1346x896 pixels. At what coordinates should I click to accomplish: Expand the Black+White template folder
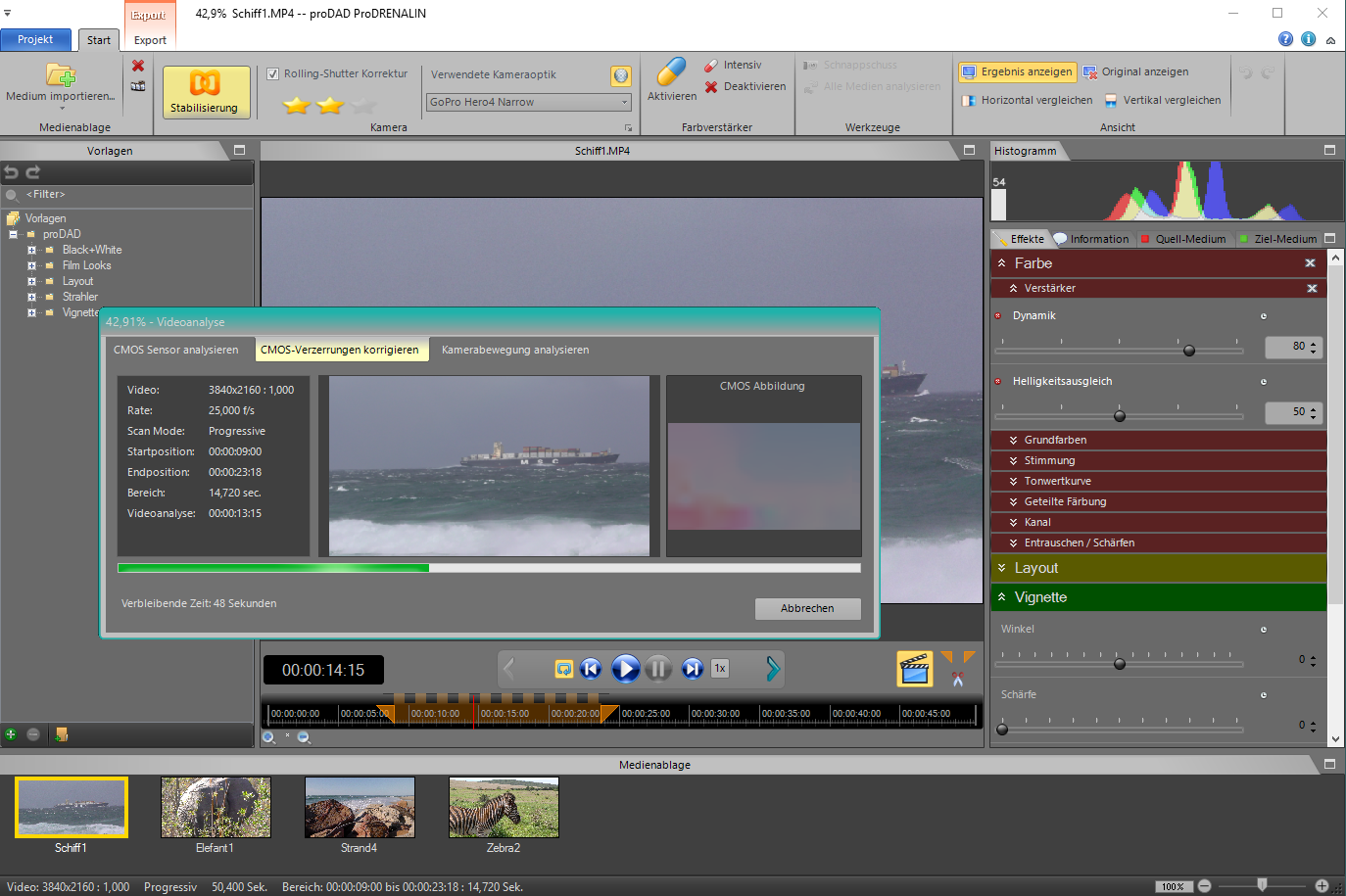coord(31,250)
